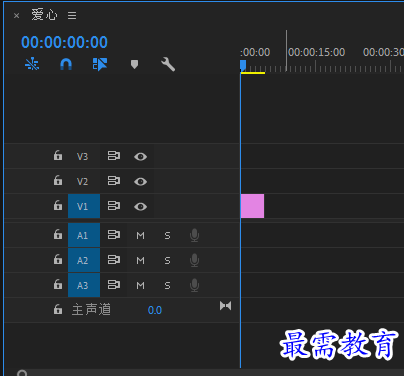The image size is (404, 376).
Task: Toggle sync lock for A2
Action: tap(114, 260)
